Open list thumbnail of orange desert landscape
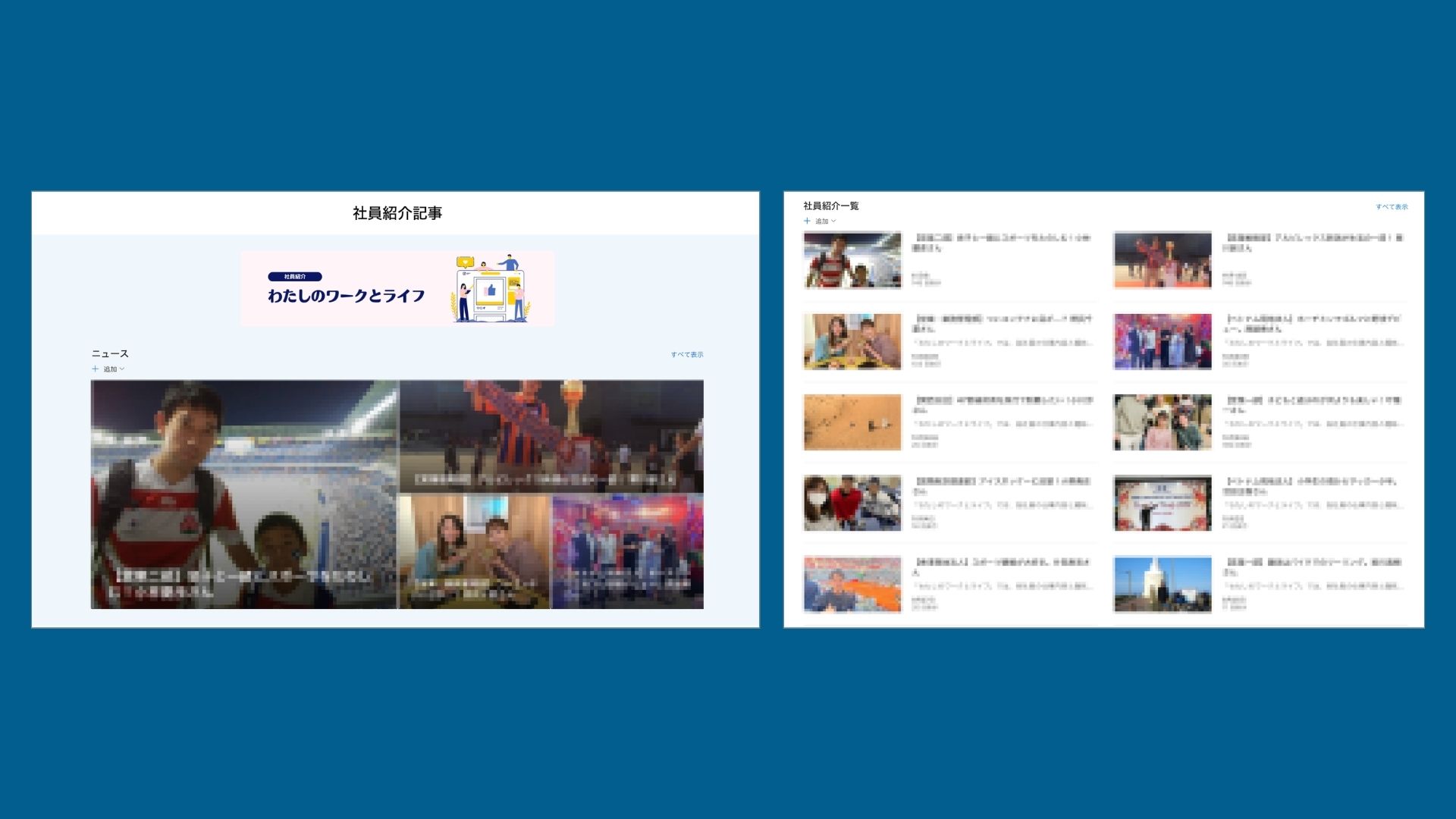Screen dimensions: 1456x819 [x=852, y=422]
